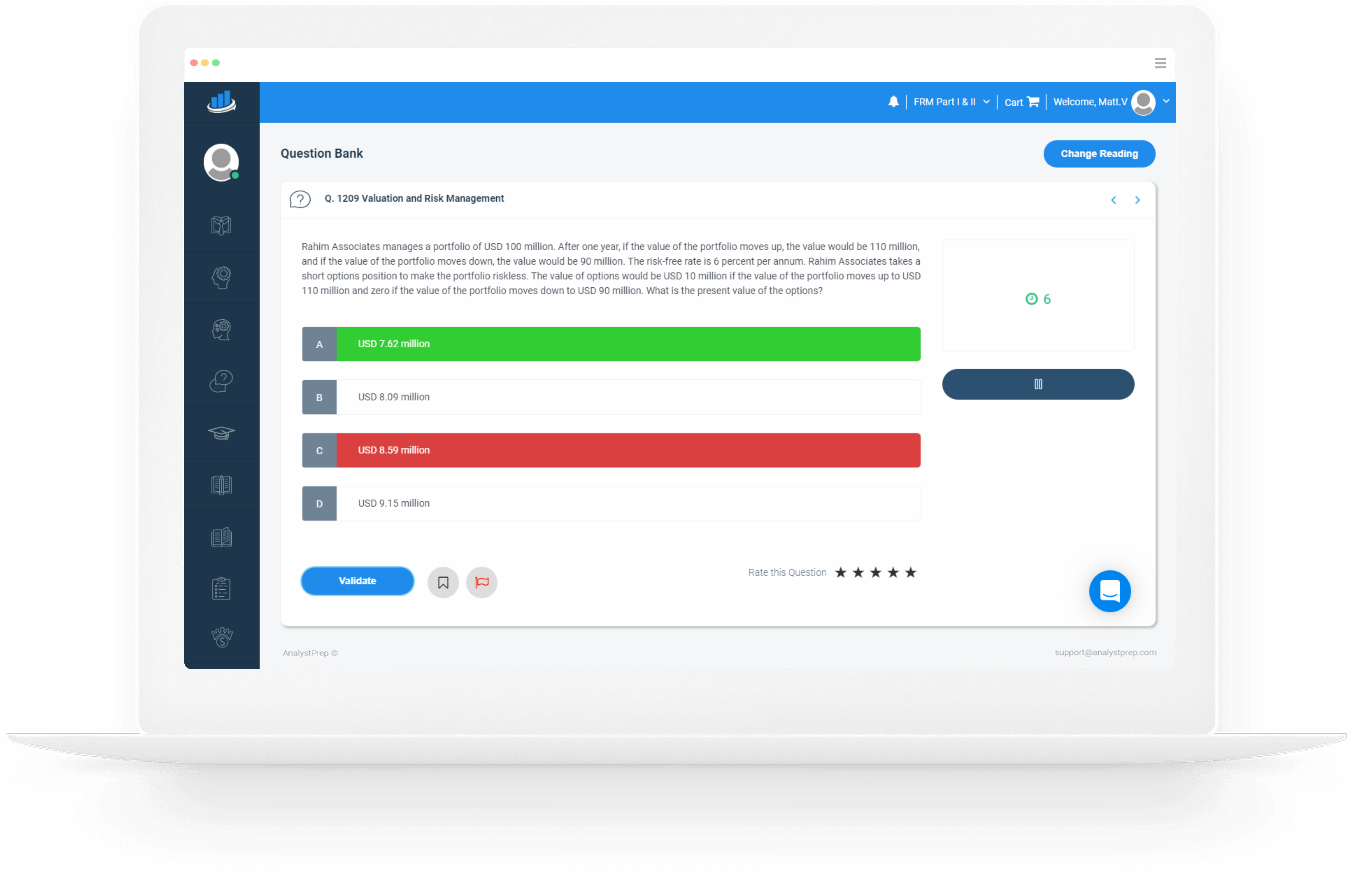Expand the user profile Welcome Matt.V menu

(1163, 101)
